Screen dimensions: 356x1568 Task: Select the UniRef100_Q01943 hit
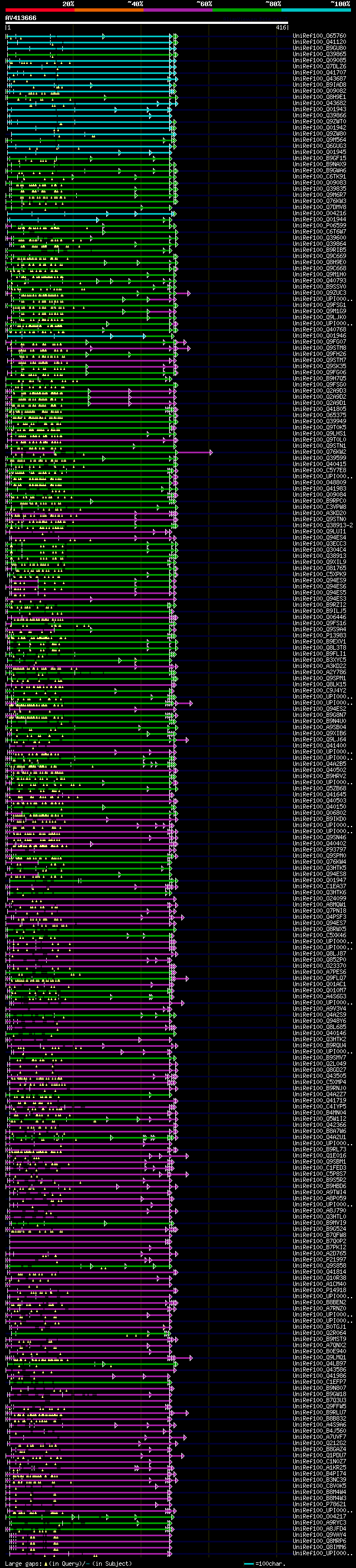coord(319,109)
